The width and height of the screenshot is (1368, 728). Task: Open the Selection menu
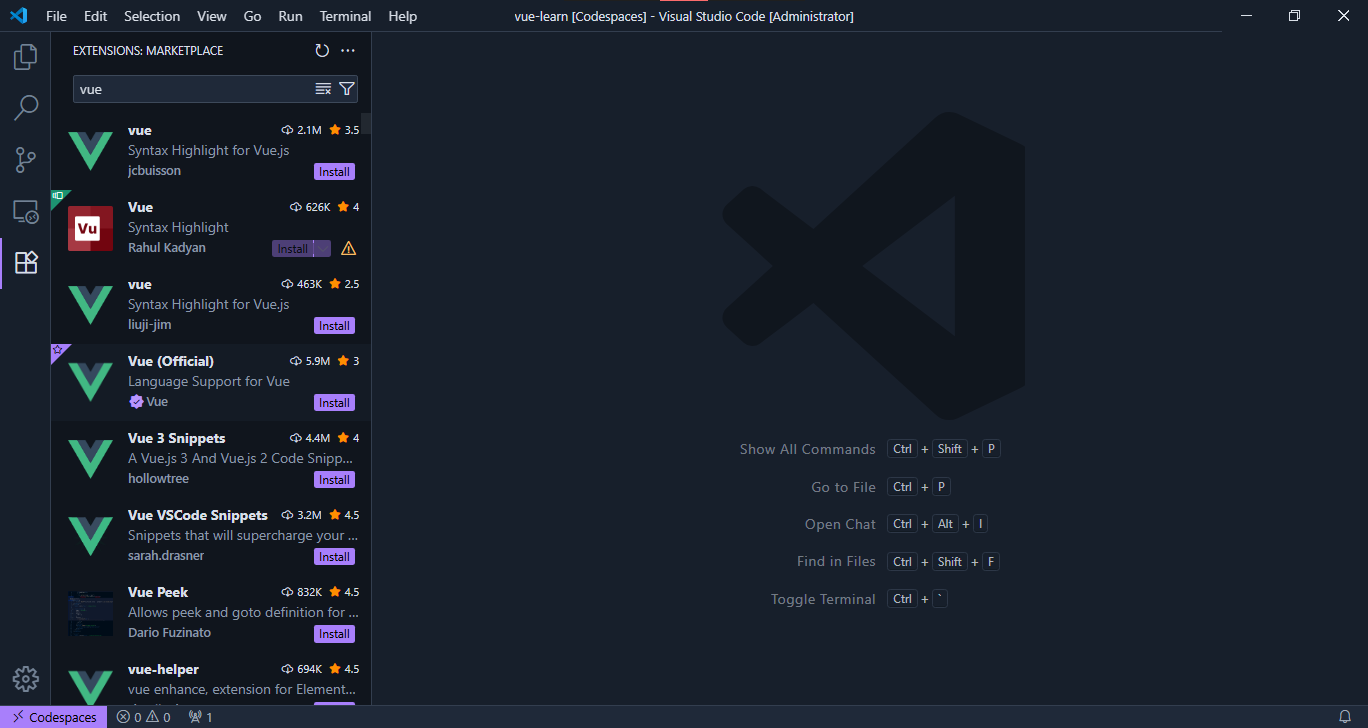(x=152, y=16)
